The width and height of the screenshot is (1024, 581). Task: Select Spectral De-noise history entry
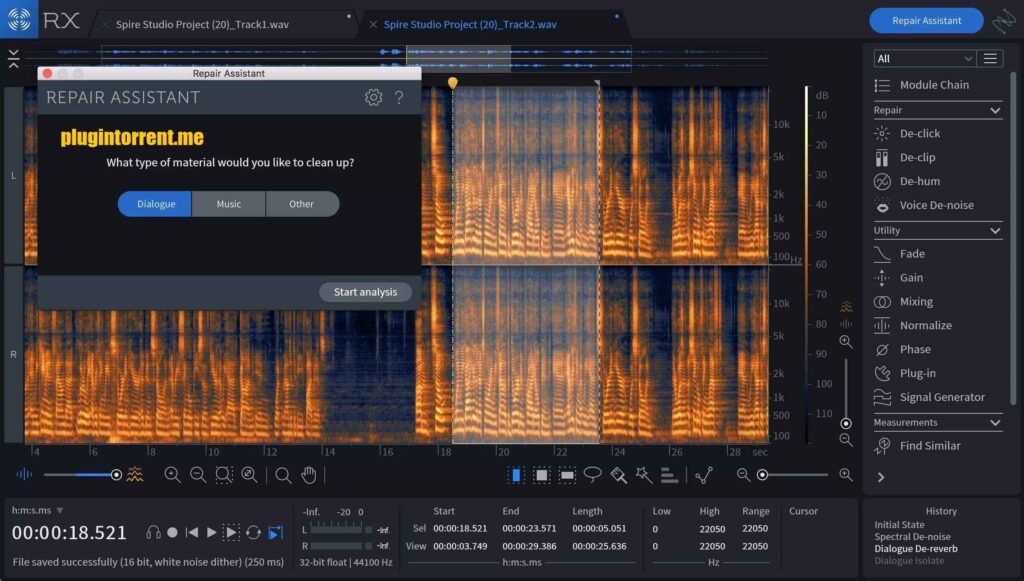[x=912, y=537]
